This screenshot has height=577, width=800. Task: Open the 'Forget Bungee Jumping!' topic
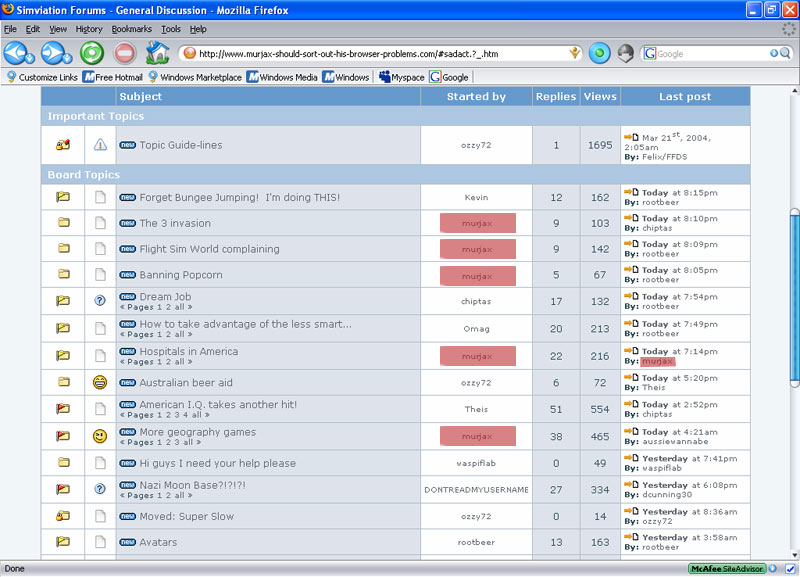[239, 198]
